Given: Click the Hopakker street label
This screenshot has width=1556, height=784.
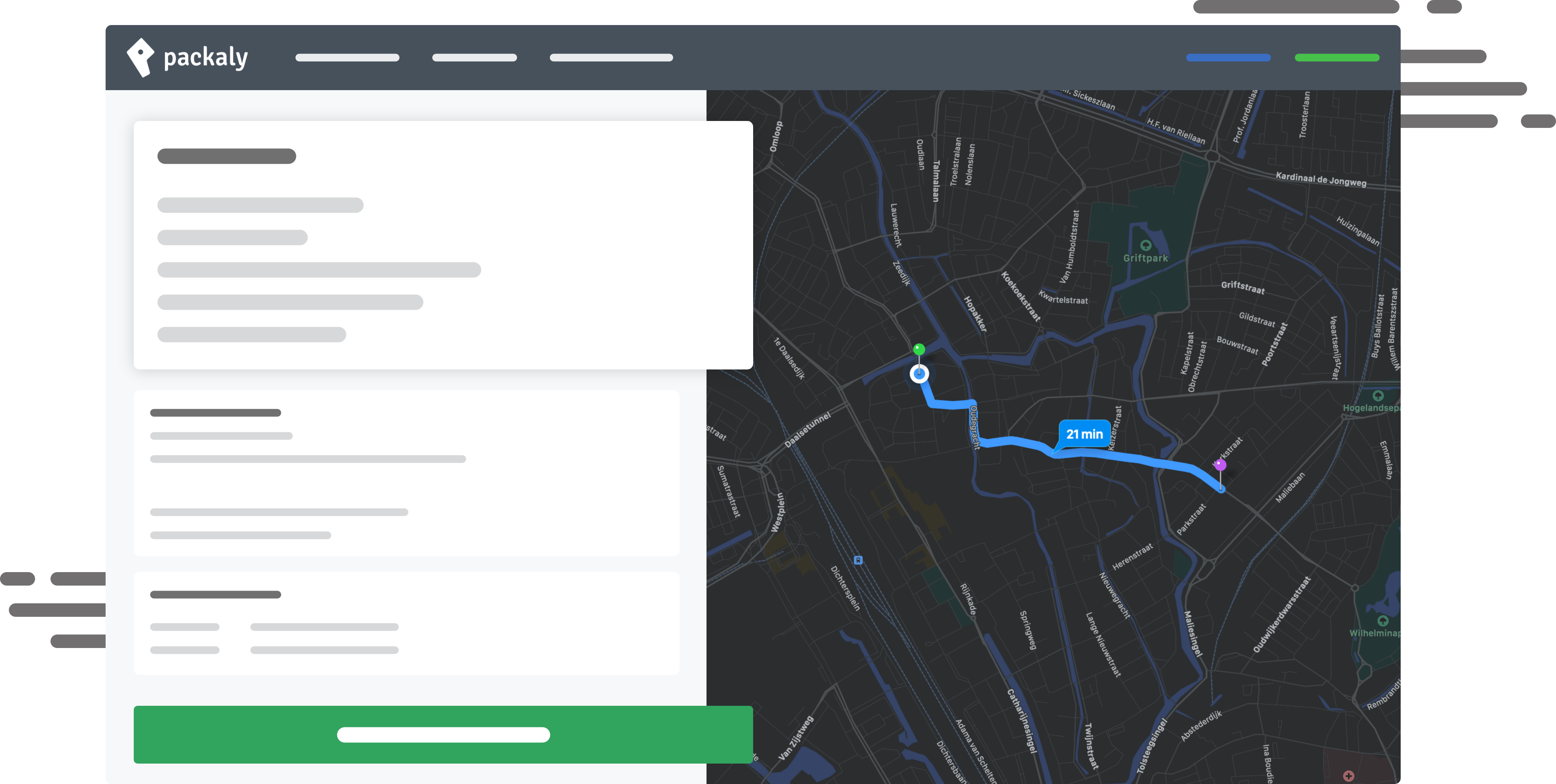Looking at the screenshot, I should coord(975,314).
